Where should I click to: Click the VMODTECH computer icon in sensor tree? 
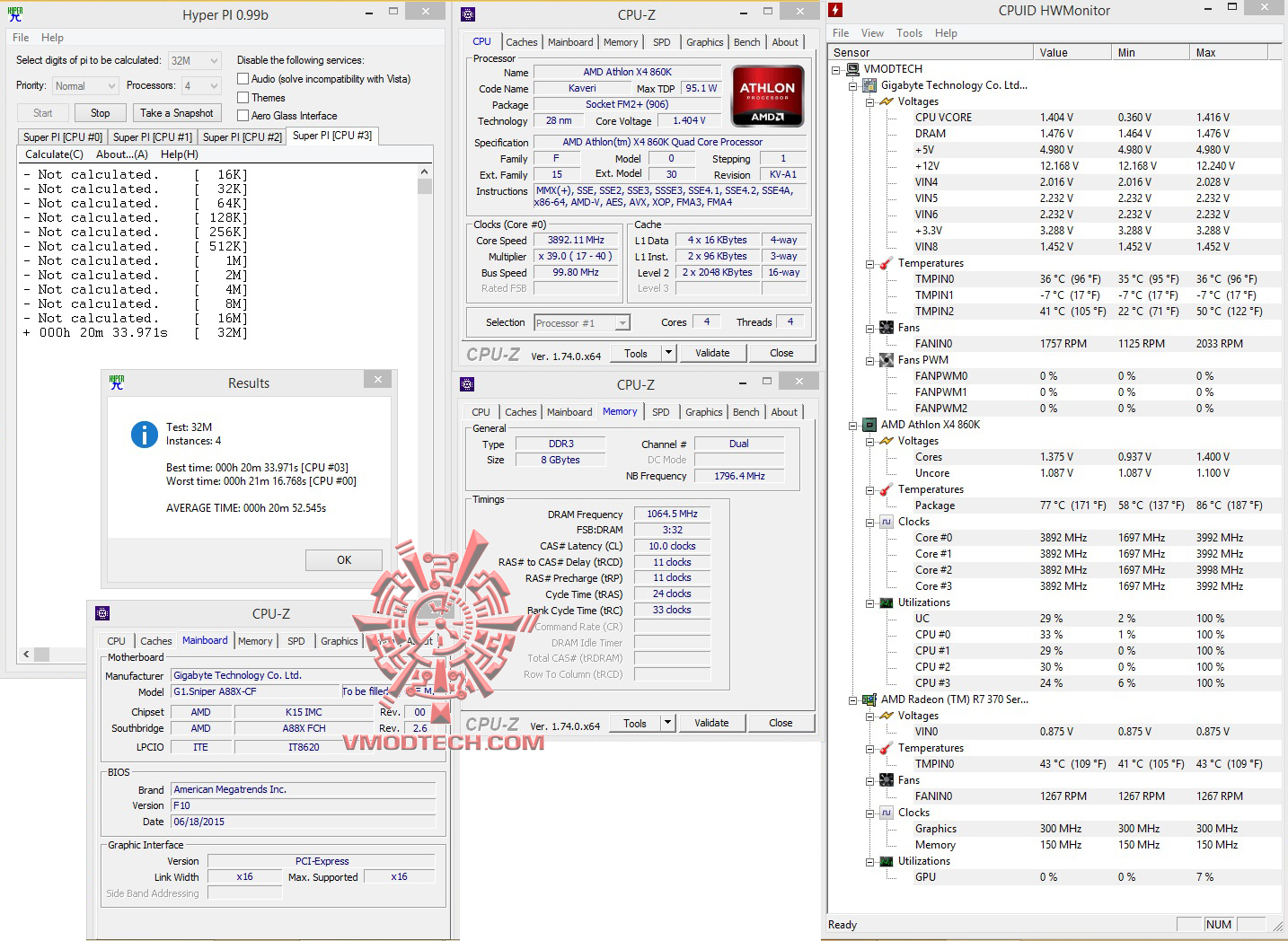pos(853,69)
